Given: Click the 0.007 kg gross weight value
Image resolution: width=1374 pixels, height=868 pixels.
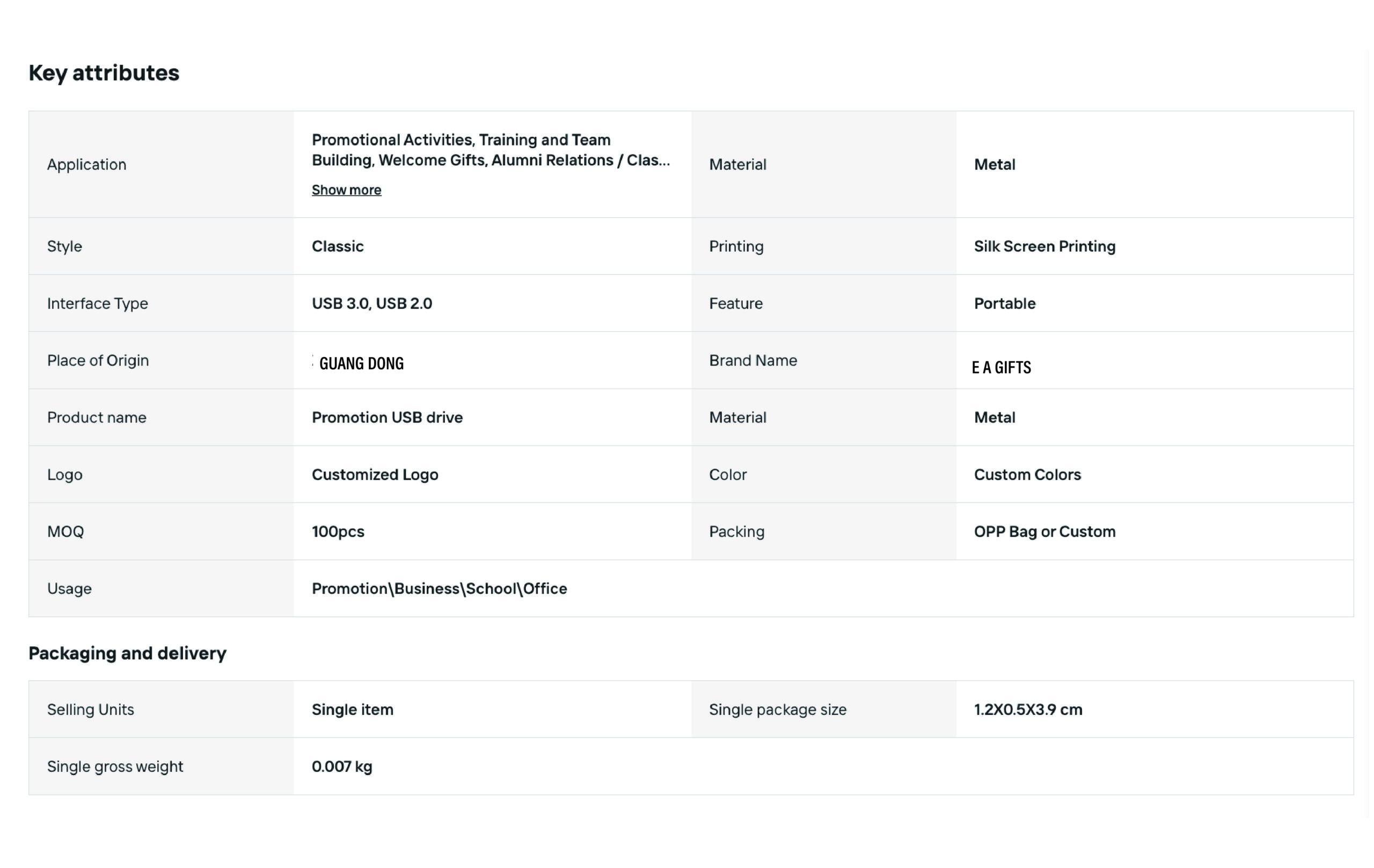Looking at the screenshot, I should coord(342,767).
